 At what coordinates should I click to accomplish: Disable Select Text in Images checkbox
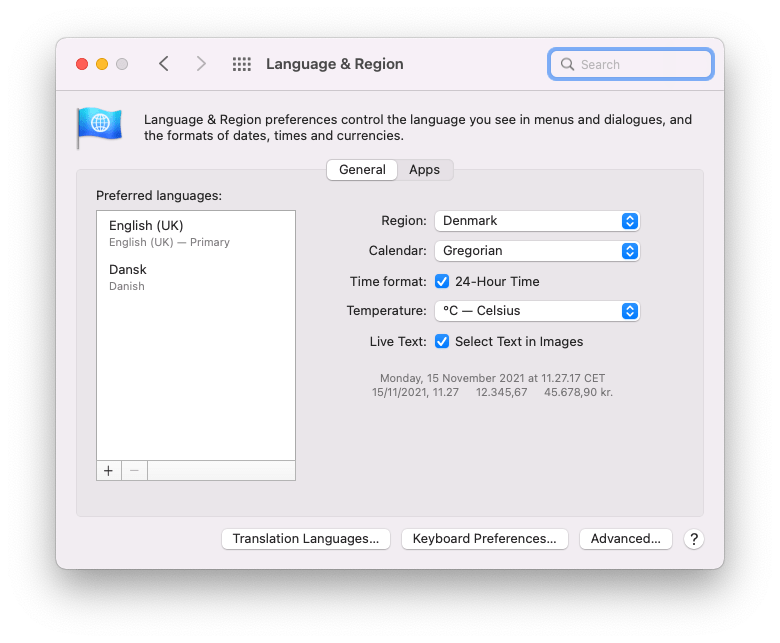442,342
